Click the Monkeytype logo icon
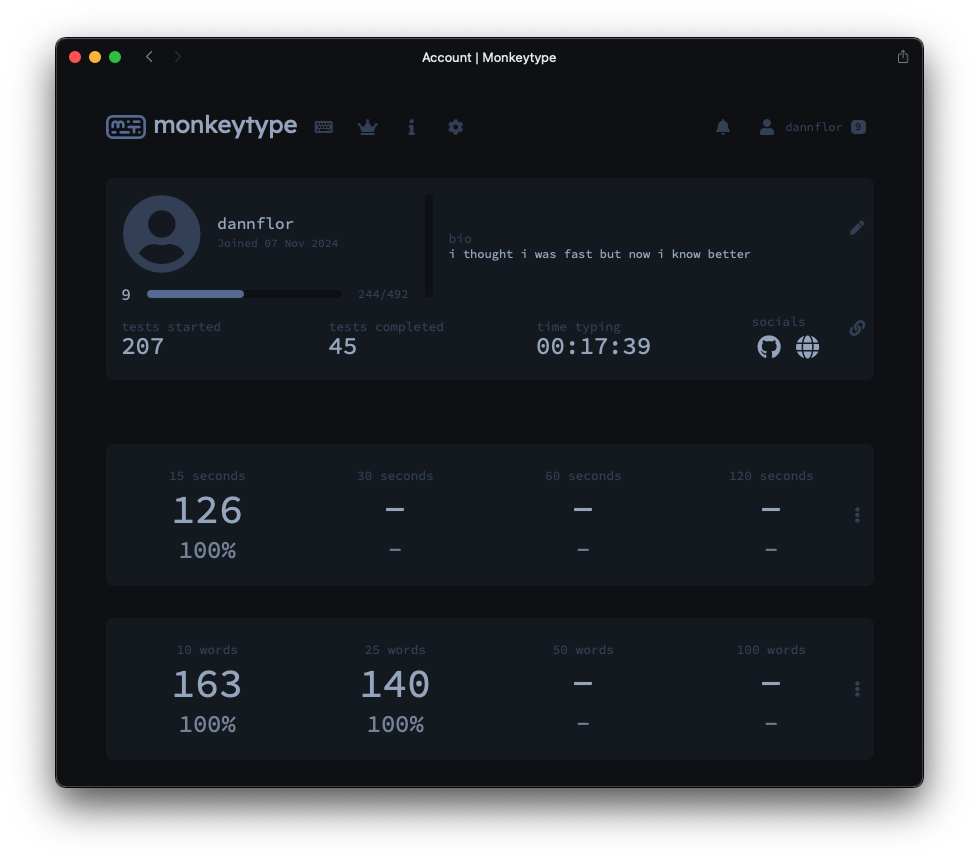The image size is (979, 861). click(126, 127)
